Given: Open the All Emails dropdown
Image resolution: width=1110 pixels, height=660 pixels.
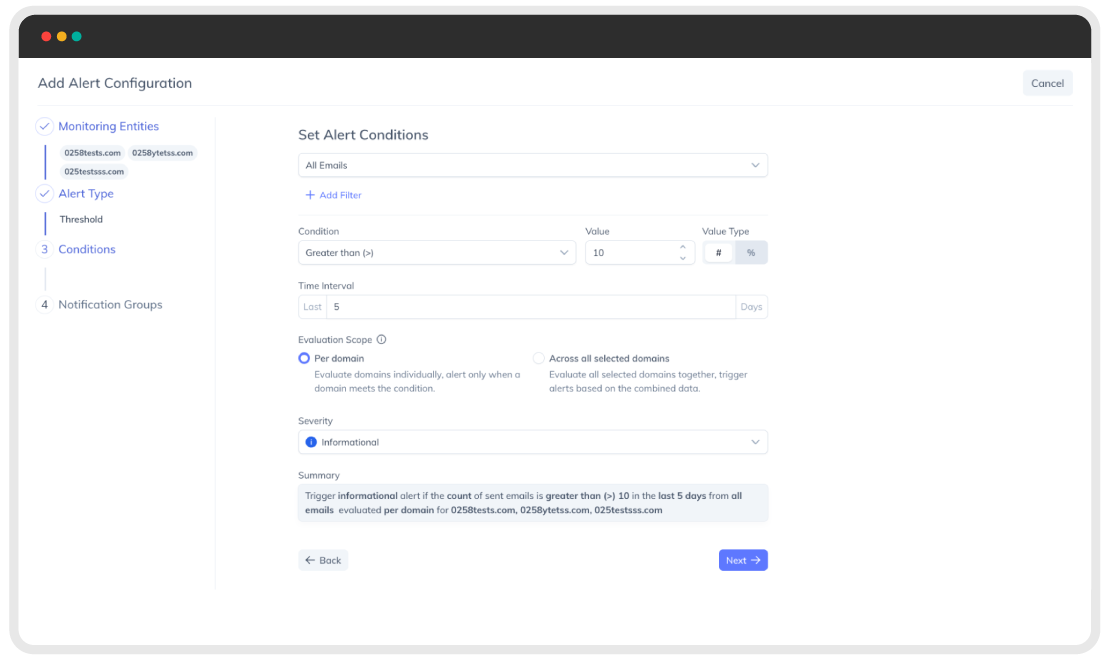Looking at the screenshot, I should (532, 165).
